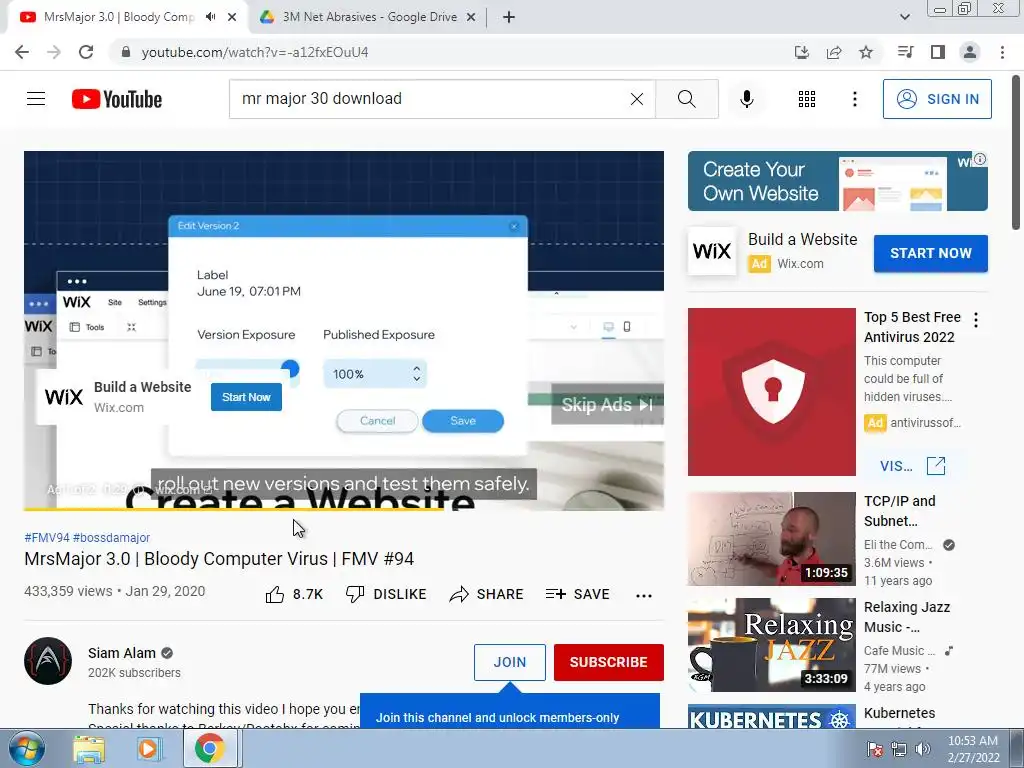Image resolution: width=1024 pixels, height=768 pixels.
Task: Click the address bar URL
Action: [255, 52]
